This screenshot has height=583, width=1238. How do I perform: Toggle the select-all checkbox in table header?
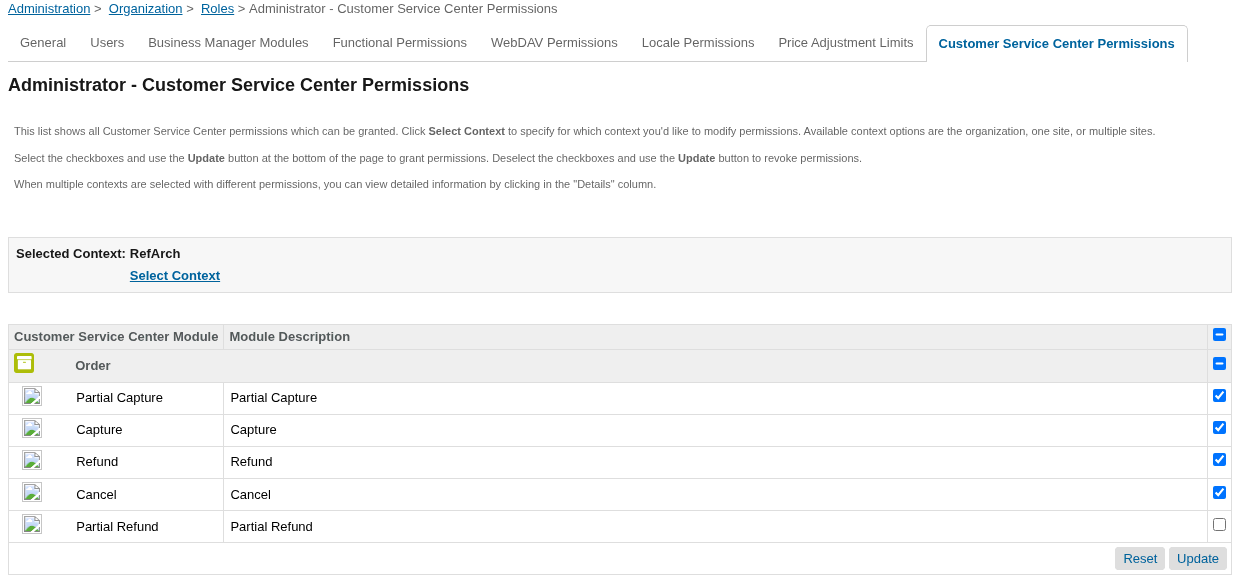click(1219, 335)
